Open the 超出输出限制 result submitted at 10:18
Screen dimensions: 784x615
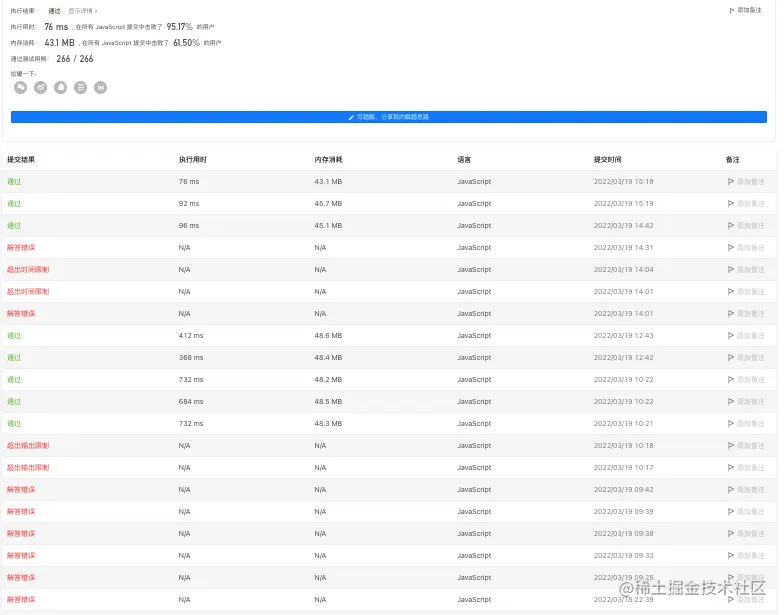(28, 446)
